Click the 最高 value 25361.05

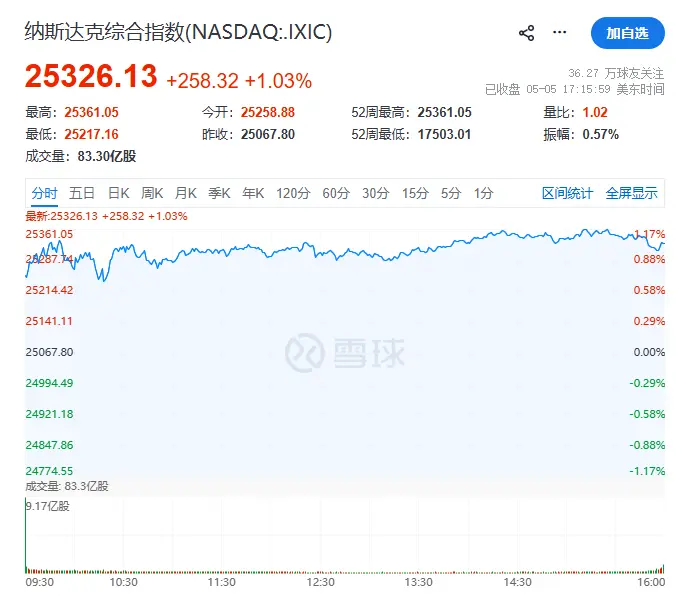point(91,112)
